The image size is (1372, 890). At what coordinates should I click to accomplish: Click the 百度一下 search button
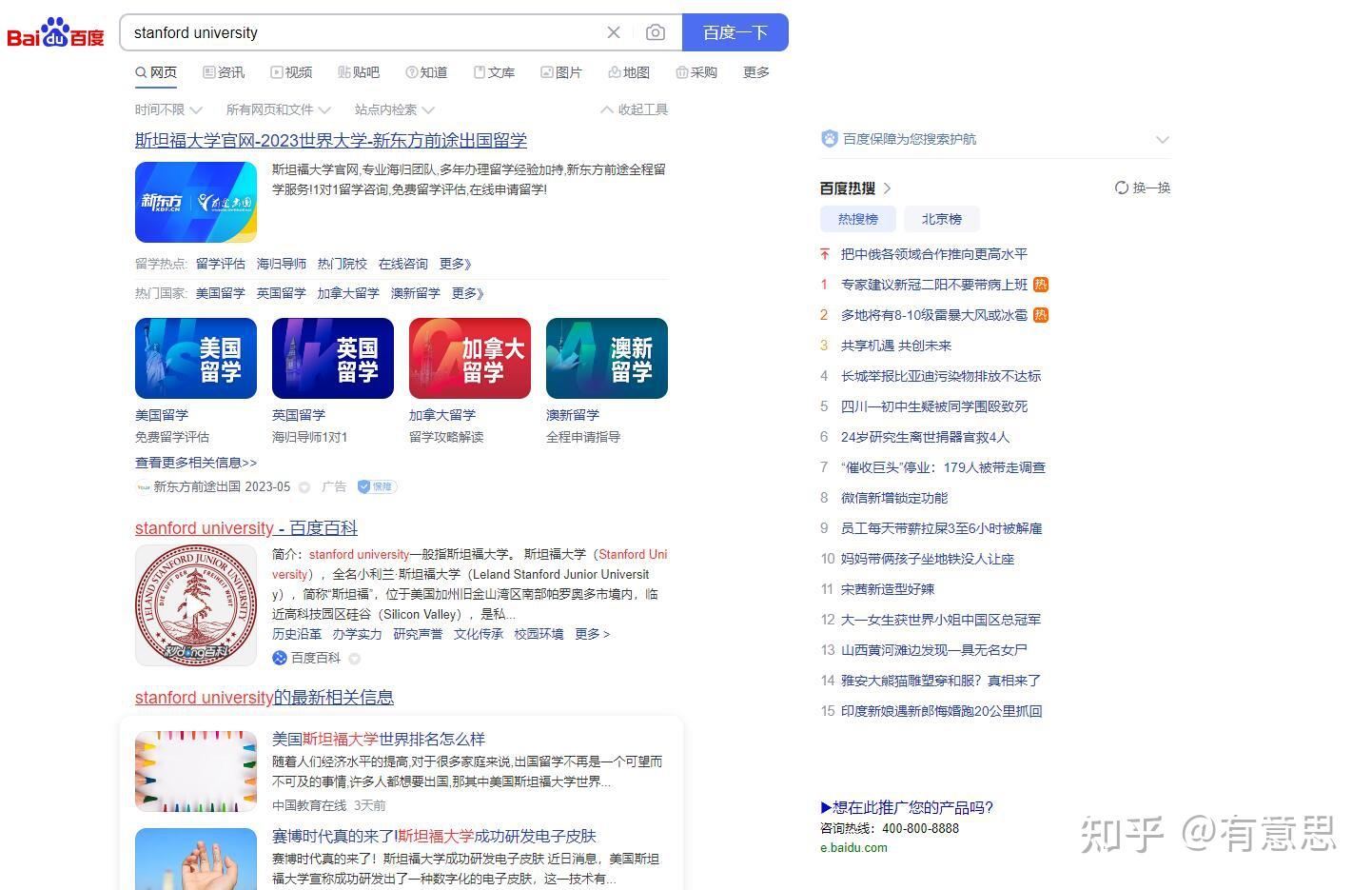(x=735, y=32)
